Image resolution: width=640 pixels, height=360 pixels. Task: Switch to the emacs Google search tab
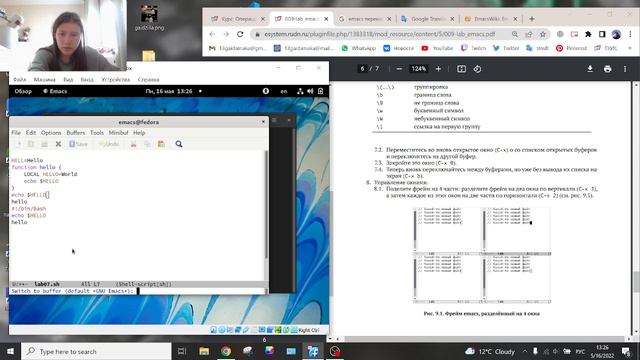[x=364, y=19]
